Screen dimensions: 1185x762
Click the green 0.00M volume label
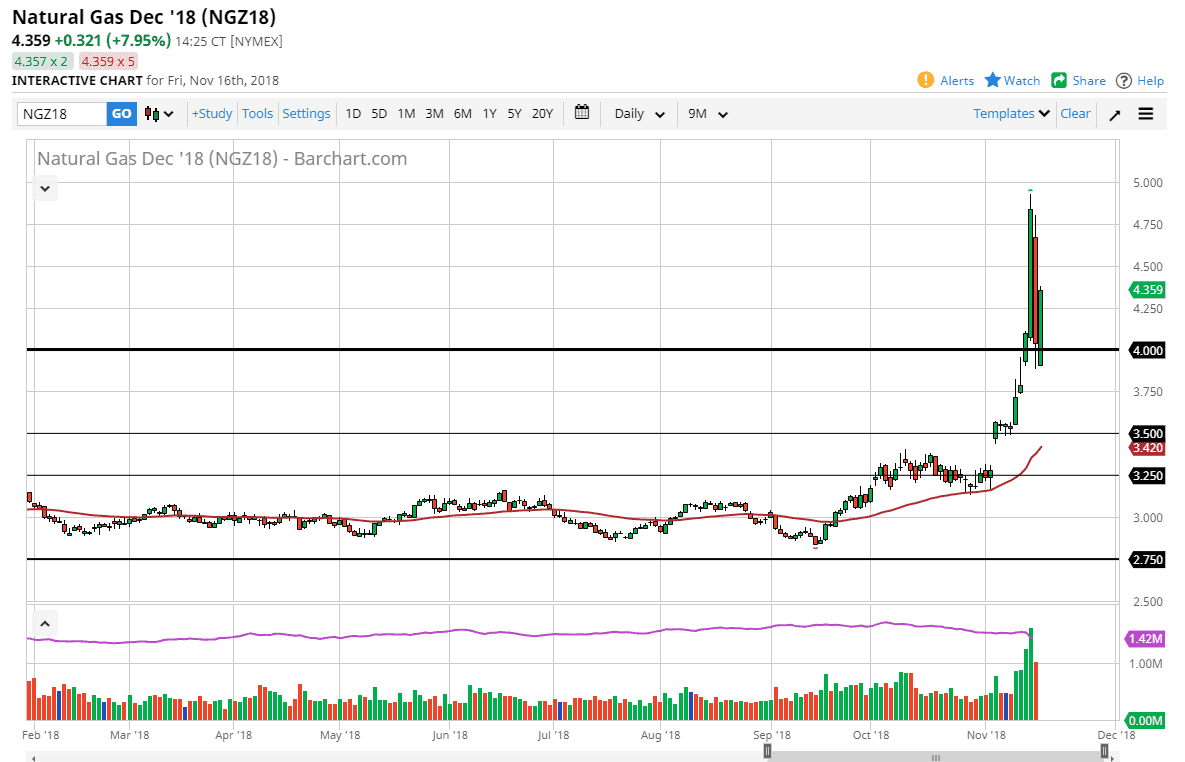pyautogui.click(x=1146, y=720)
